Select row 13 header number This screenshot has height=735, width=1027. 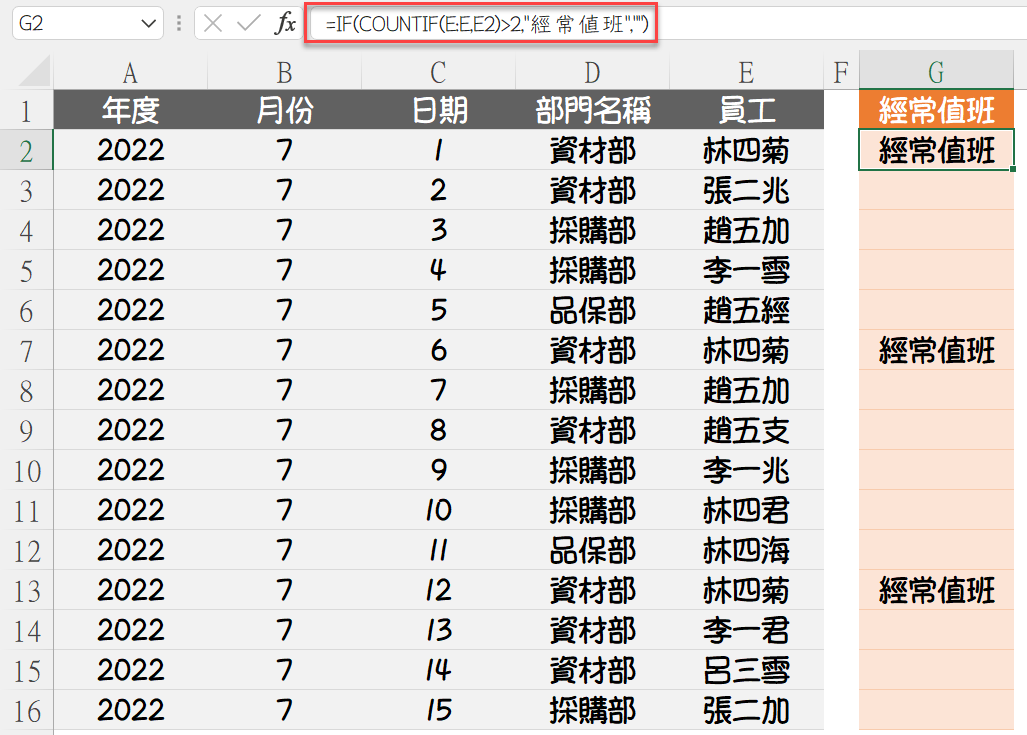coord(26,590)
